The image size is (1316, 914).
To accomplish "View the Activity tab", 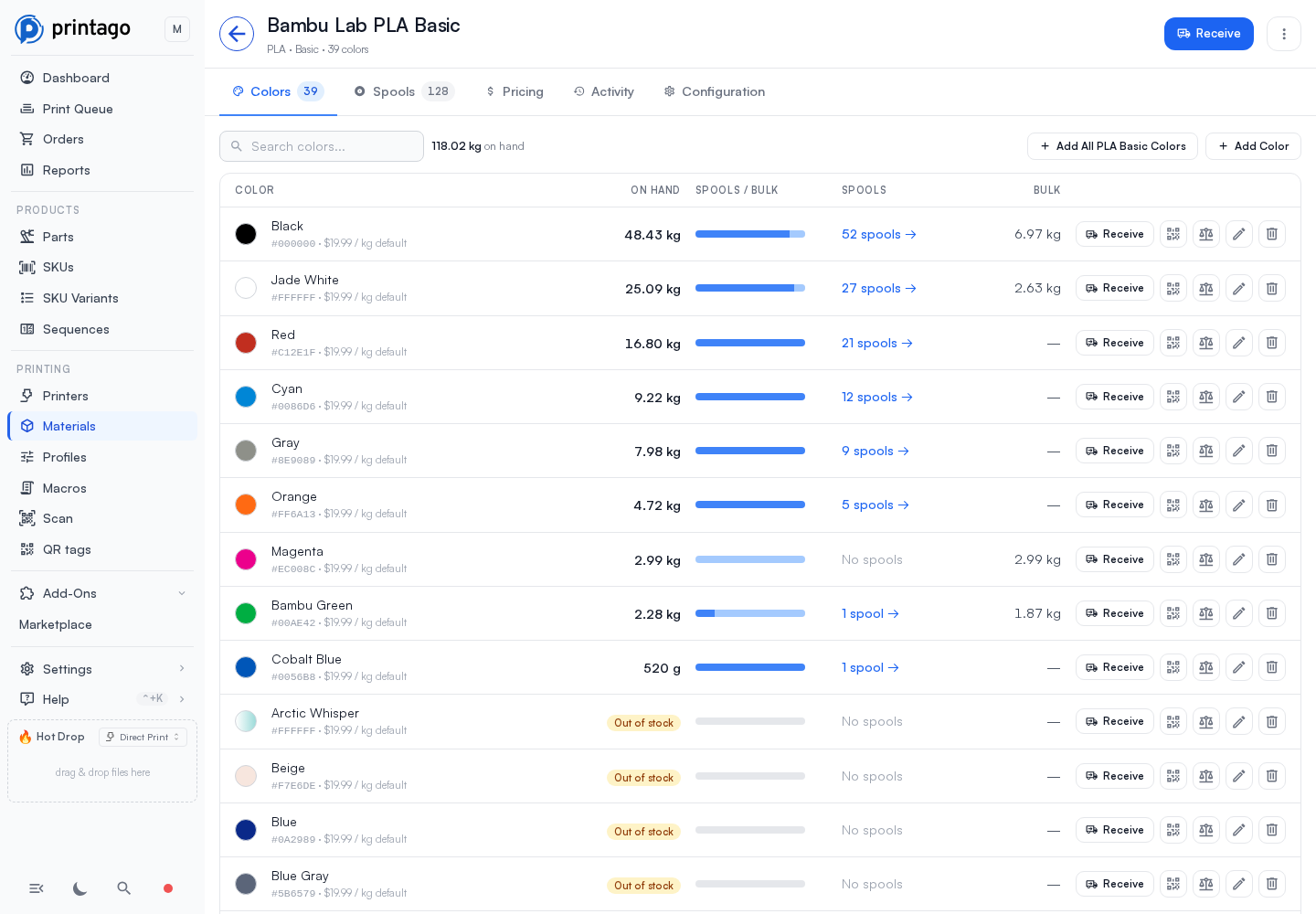I will click(x=604, y=91).
